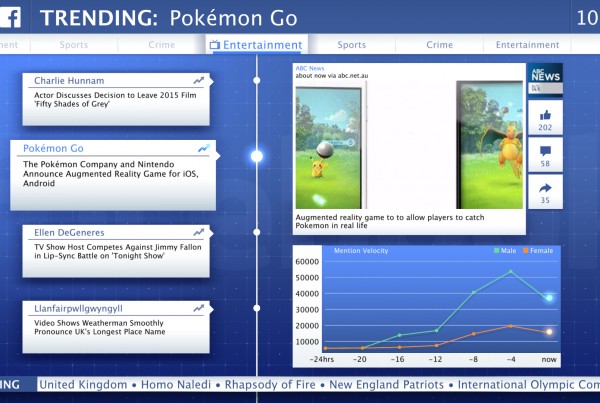Switch to the bright Crime tab
Viewport: 600px width, 403px height.
[440, 45]
